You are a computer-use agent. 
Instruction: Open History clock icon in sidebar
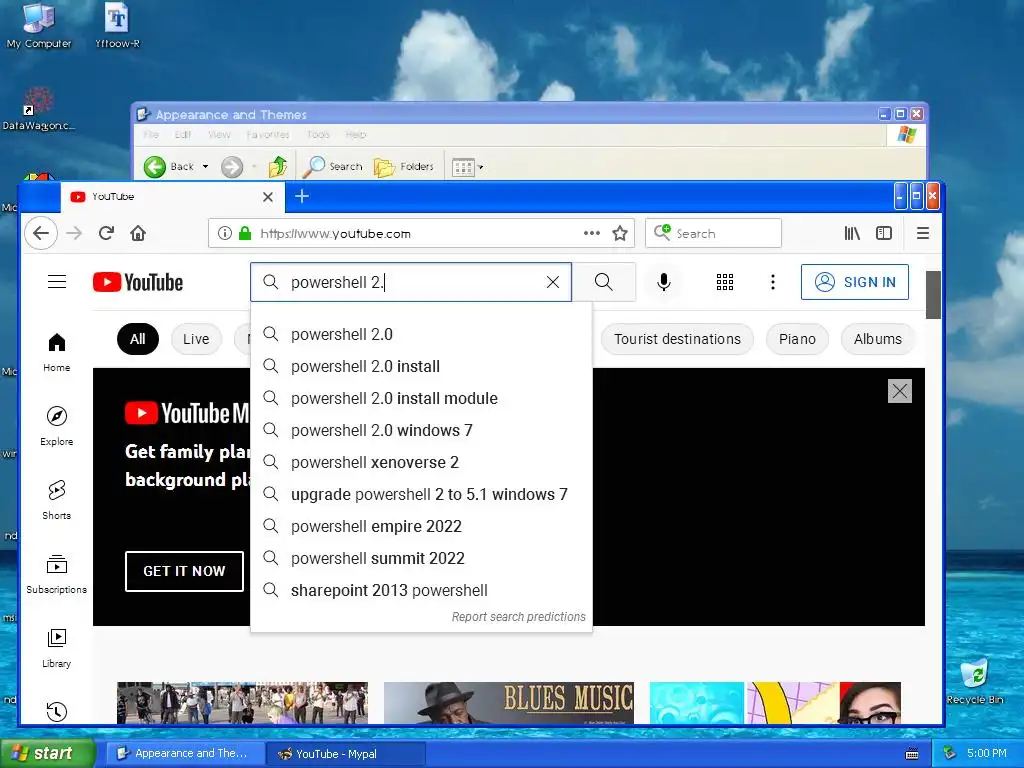pos(57,711)
